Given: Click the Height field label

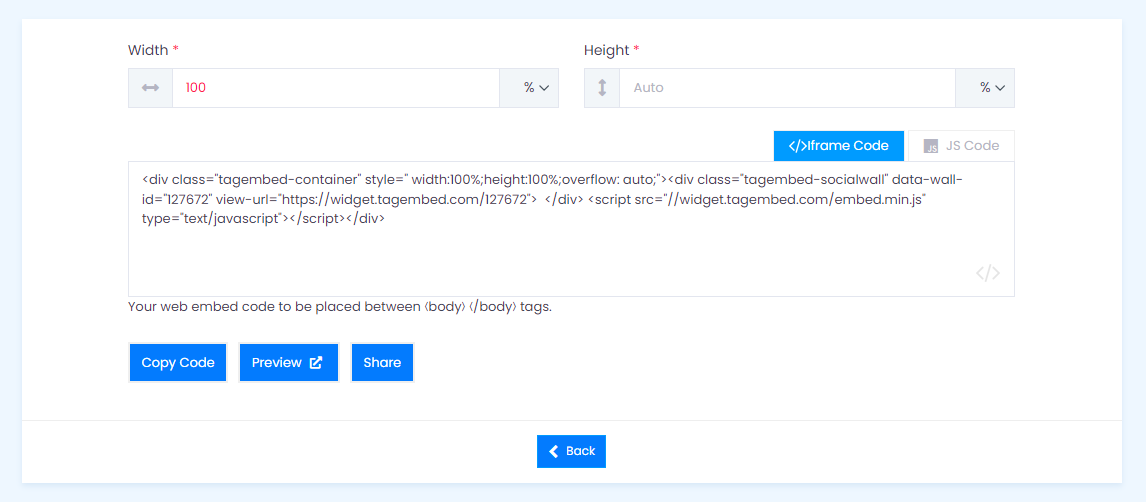Looking at the screenshot, I should point(612,50).
